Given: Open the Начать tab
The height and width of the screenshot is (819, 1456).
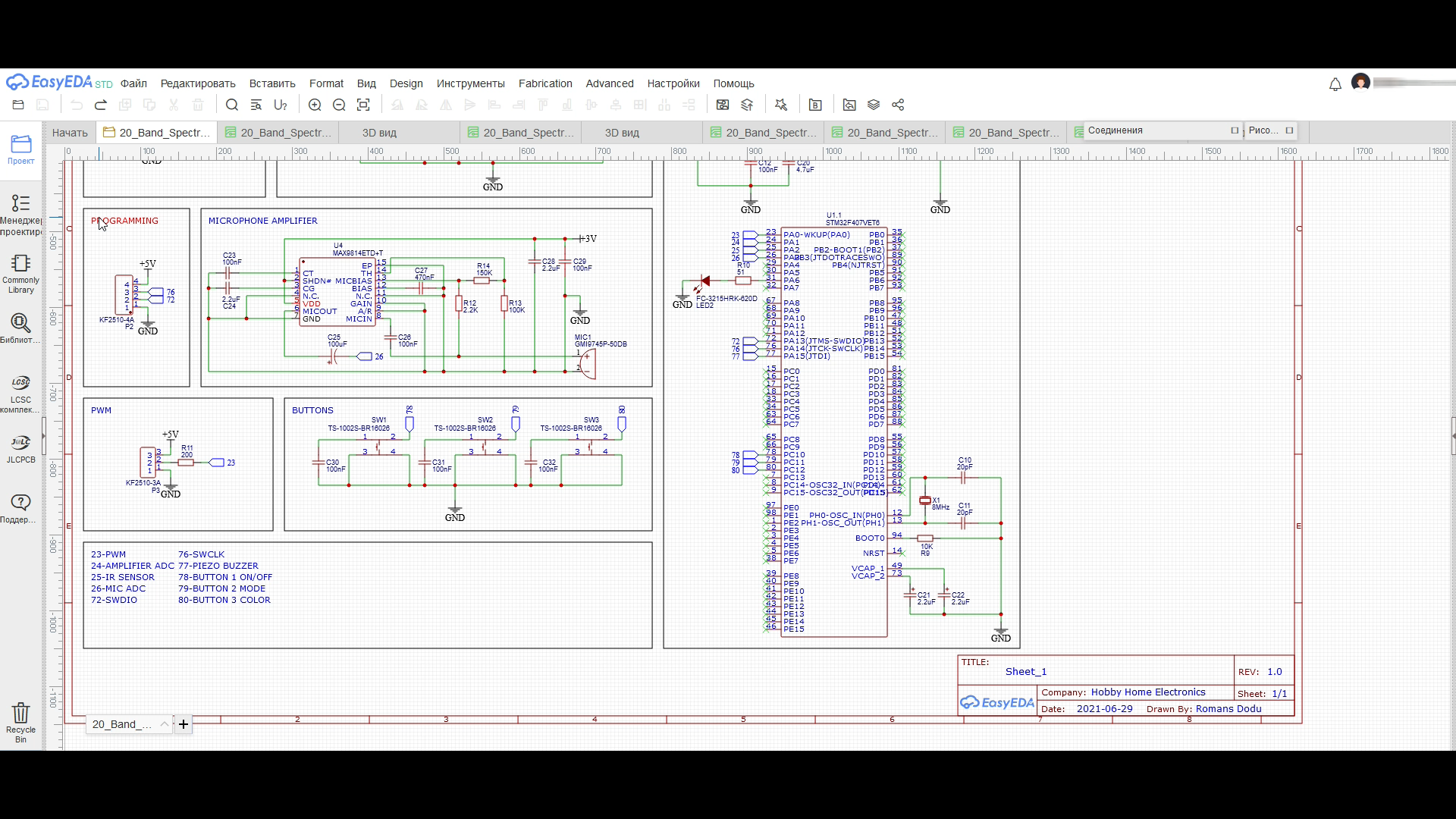Looking at the screenshot, I should (x=70, y=133).
